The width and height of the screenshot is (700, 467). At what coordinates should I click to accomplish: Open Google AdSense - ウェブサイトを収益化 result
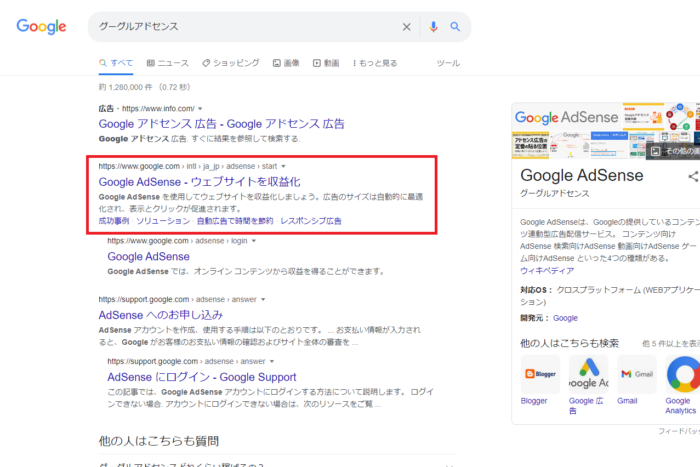199,182
